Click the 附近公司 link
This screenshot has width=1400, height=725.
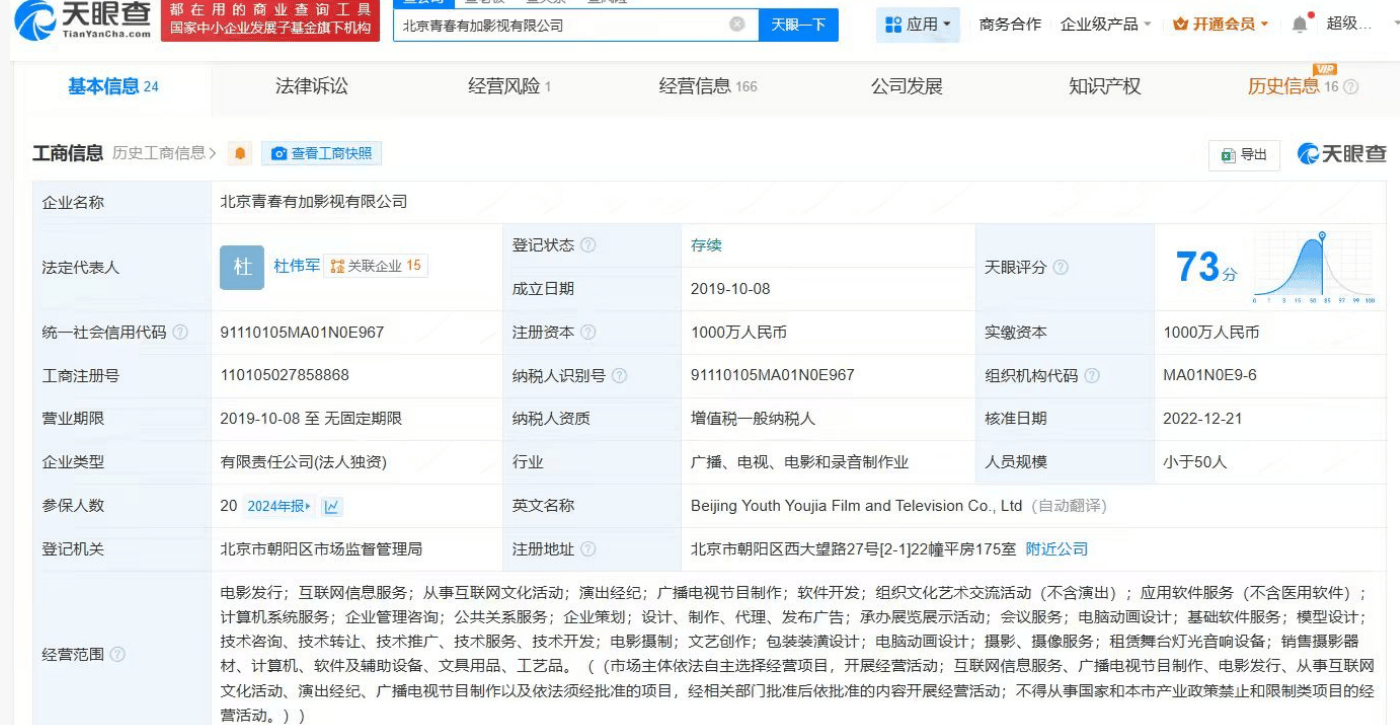tap(1057, 549)
